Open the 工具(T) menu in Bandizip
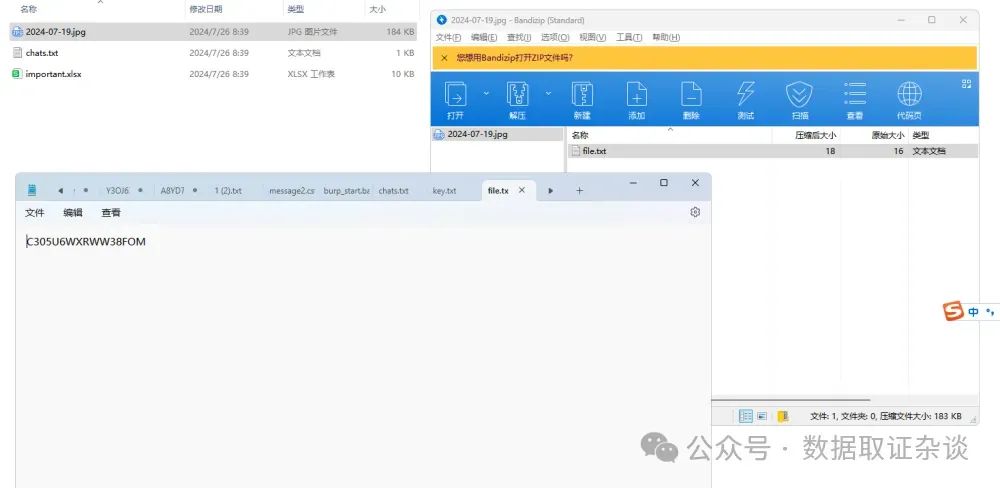This screenshot has height=488, width=1000. click(629, 37)
